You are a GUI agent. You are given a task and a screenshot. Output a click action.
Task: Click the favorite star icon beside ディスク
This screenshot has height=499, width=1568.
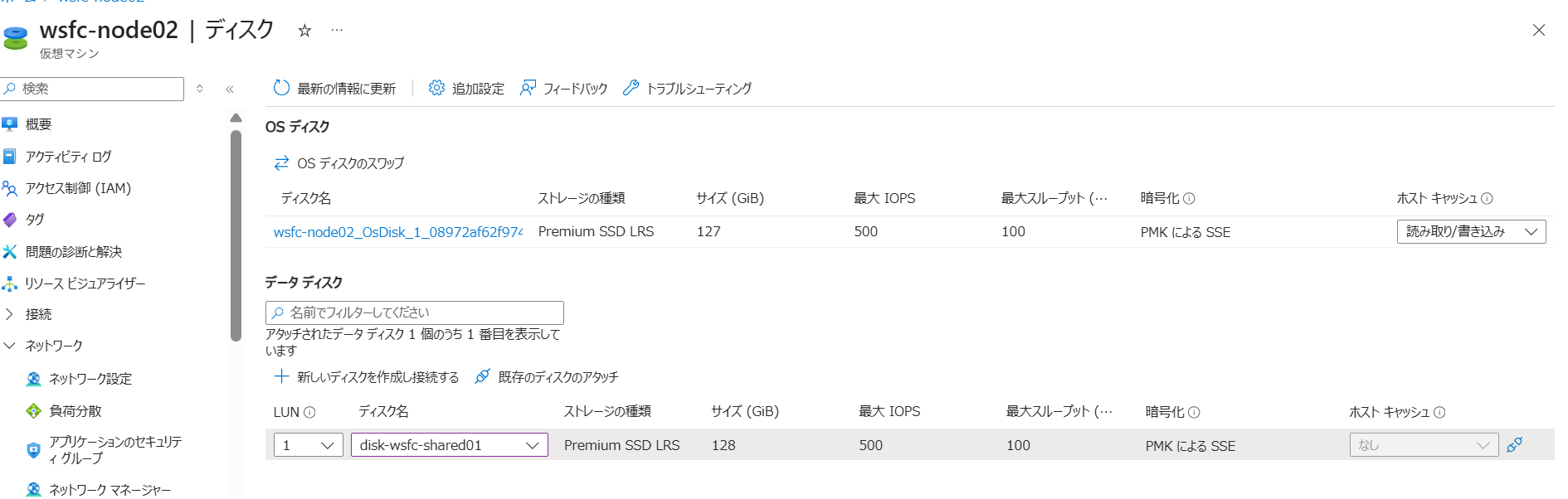pos(304,31)
